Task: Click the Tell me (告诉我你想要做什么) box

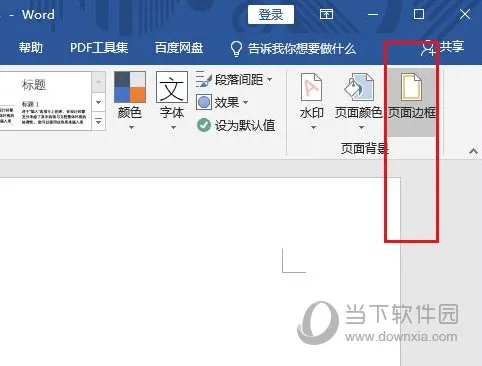Action: pyautogui.click(x=293, y=49)
